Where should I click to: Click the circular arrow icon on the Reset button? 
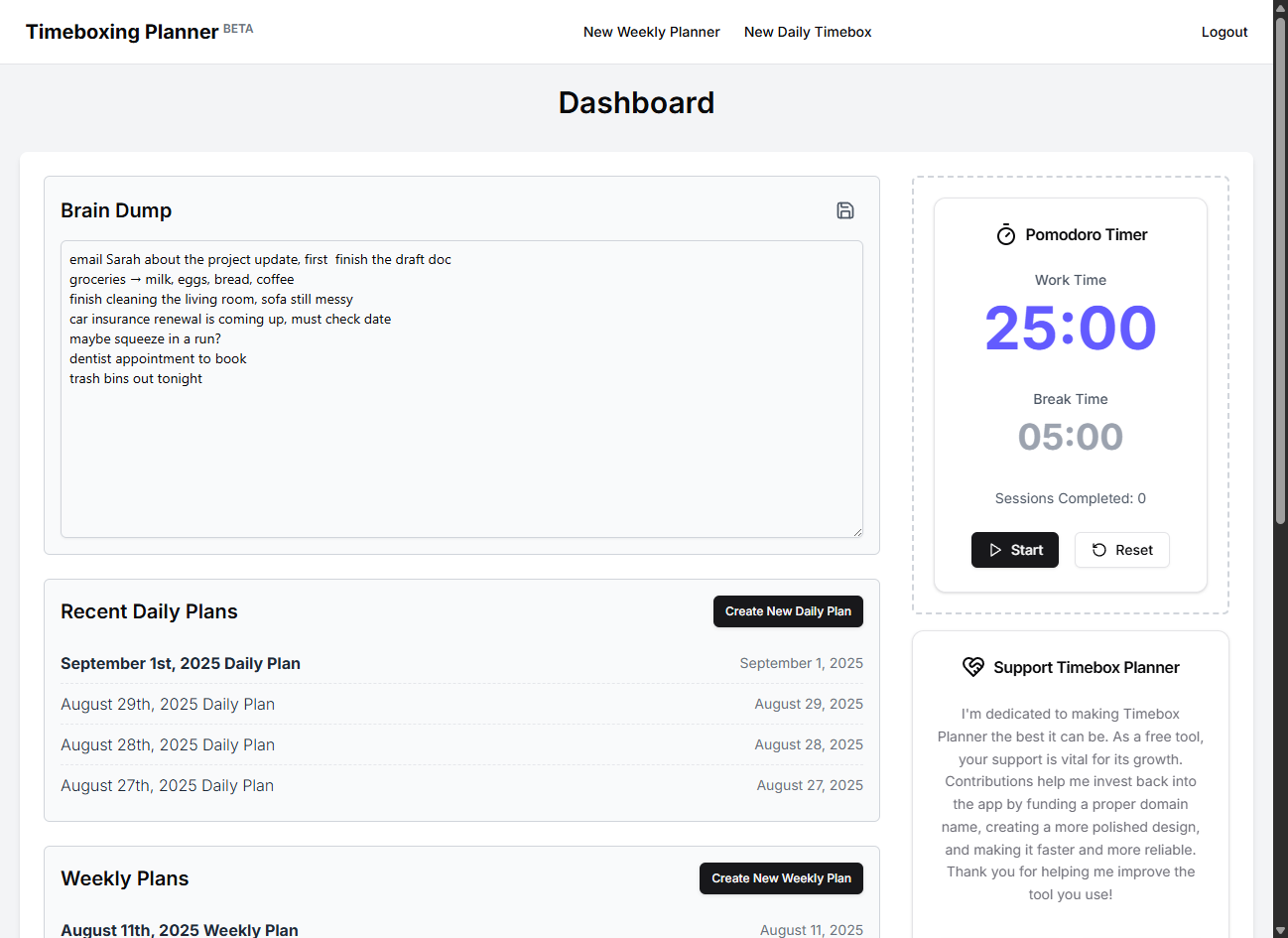click(x=1098, y=549)
